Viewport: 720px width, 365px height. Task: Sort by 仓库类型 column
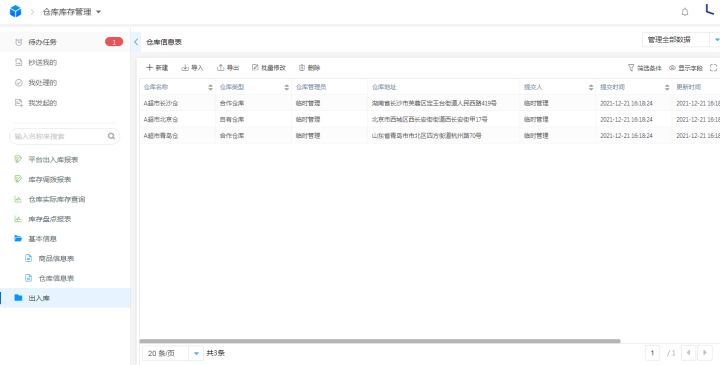[x=287, y=87]
